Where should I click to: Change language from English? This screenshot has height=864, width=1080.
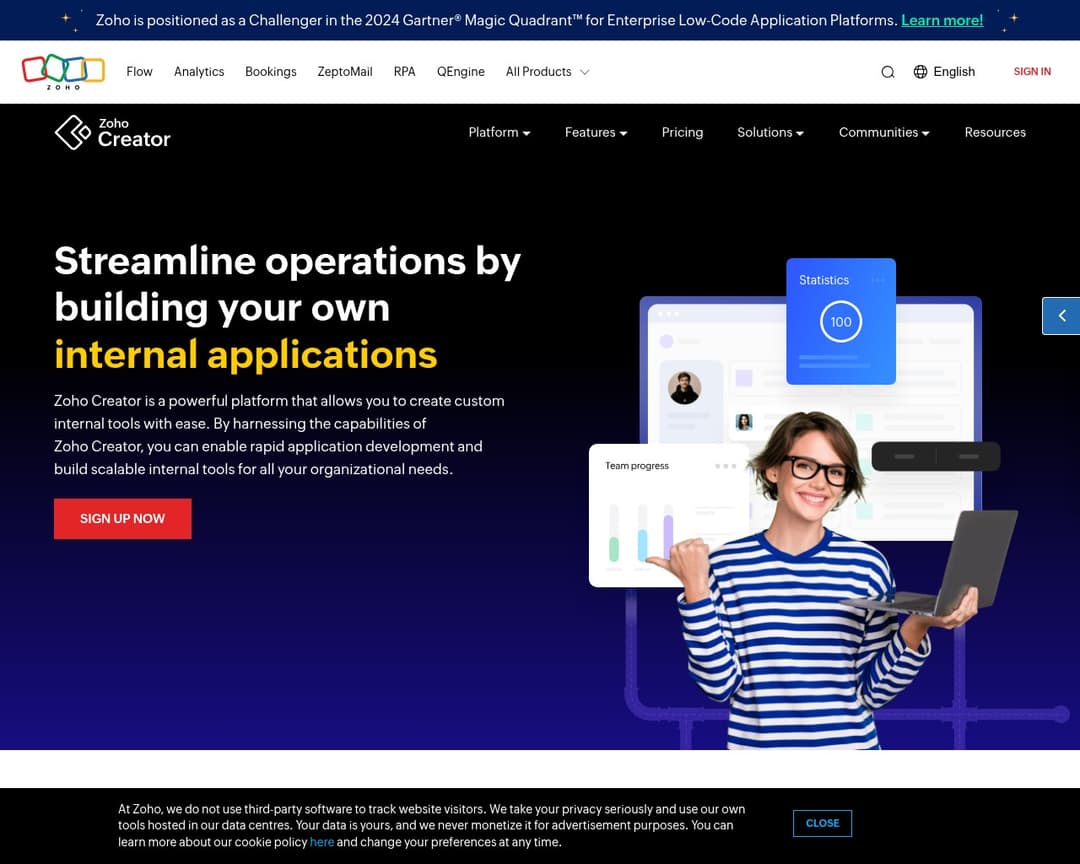953,72
